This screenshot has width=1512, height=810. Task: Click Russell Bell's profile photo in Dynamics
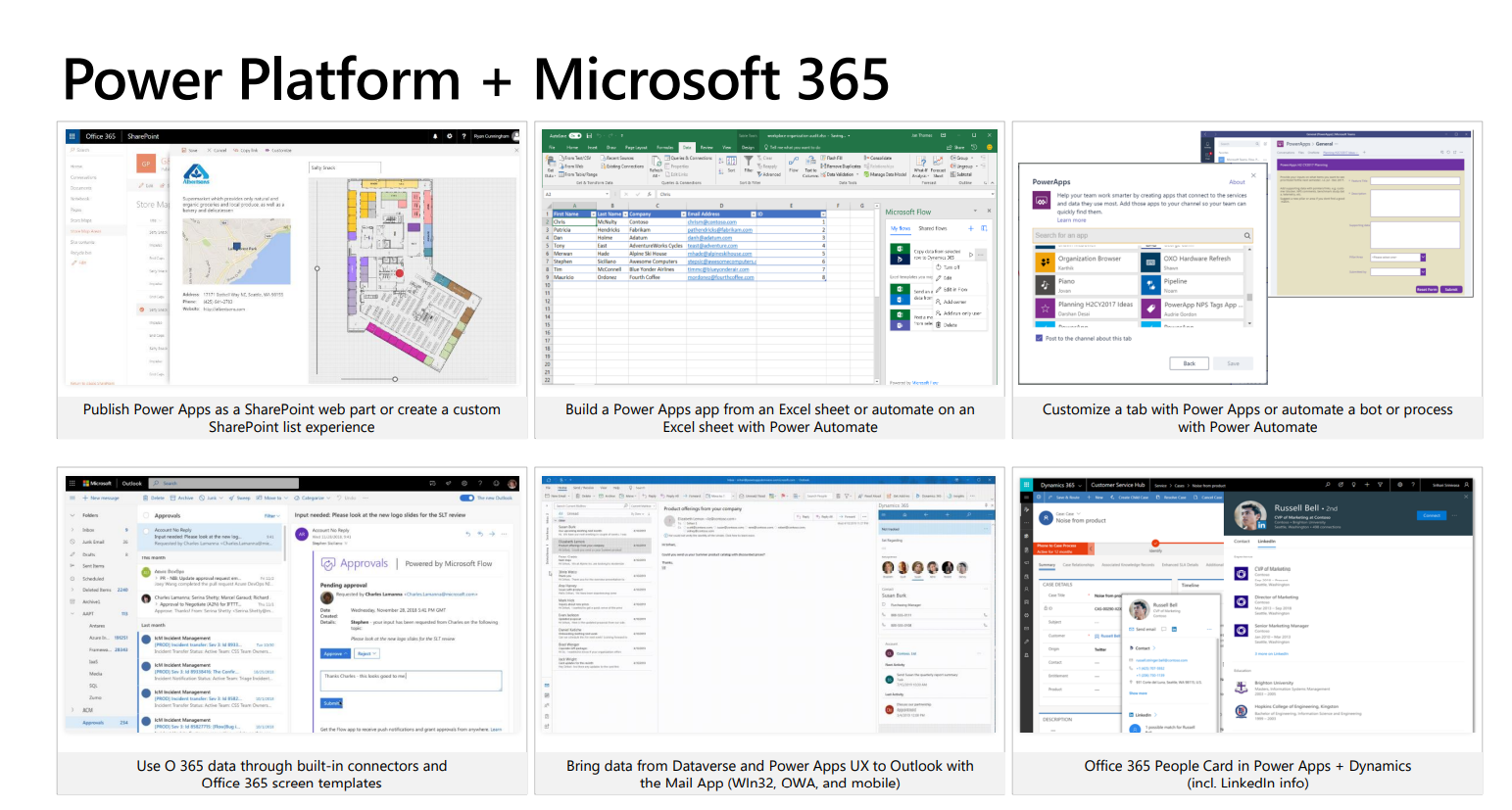[x=1249, y=516]
